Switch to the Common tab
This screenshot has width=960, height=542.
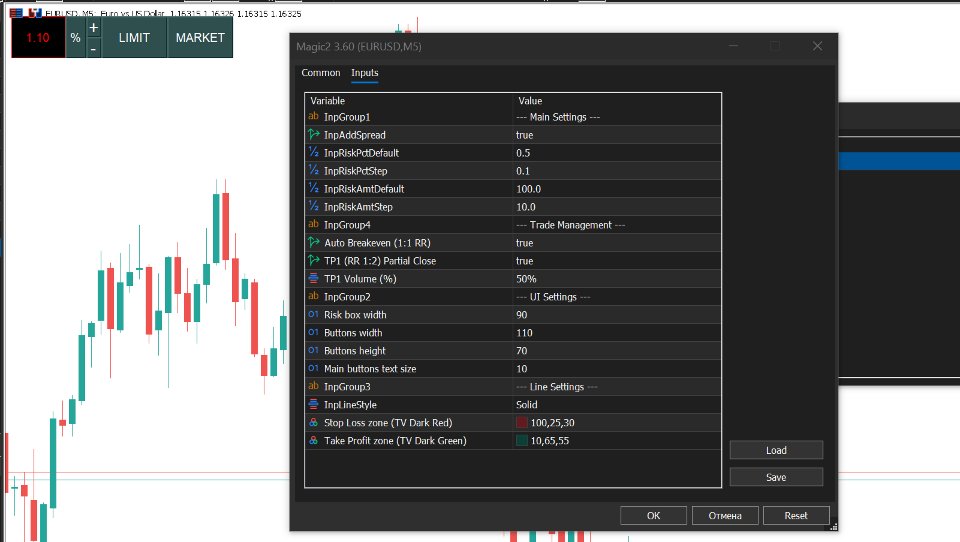[321, 73]
